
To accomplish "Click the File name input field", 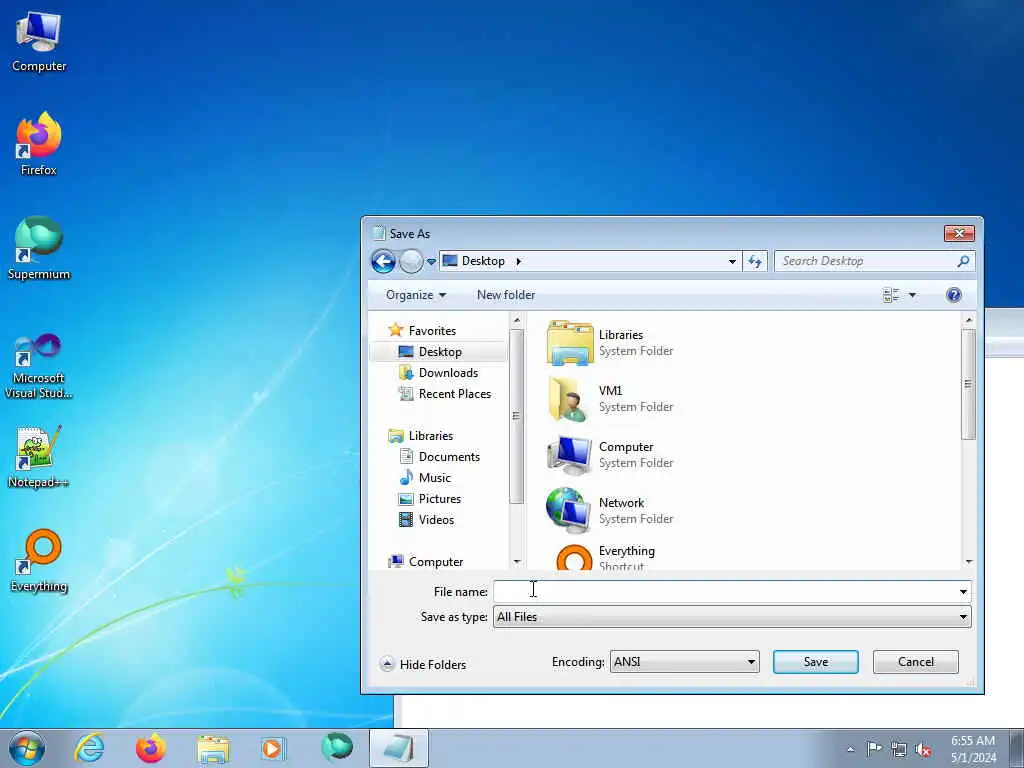I will 724,592.
